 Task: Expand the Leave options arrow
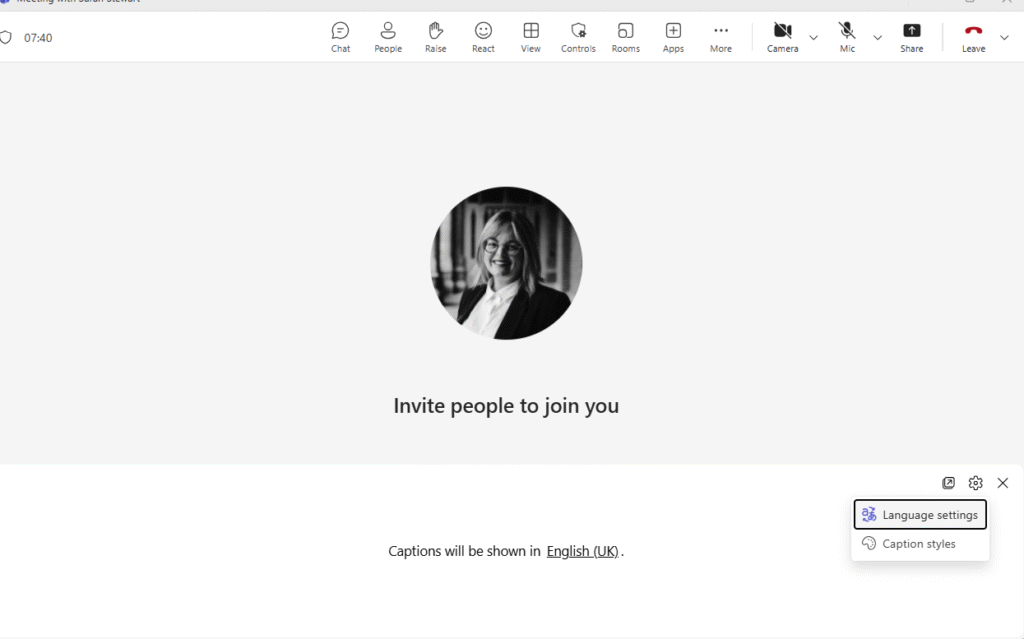pyautogui.click(x=1004, y=38)
